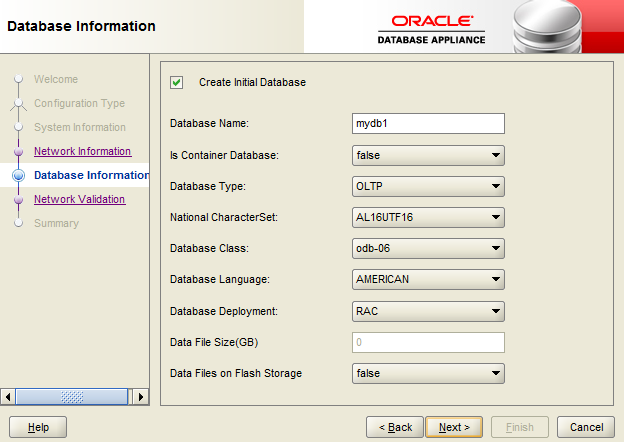Click the Configuration Type step

pyautogui.click(x=79, y=103)
